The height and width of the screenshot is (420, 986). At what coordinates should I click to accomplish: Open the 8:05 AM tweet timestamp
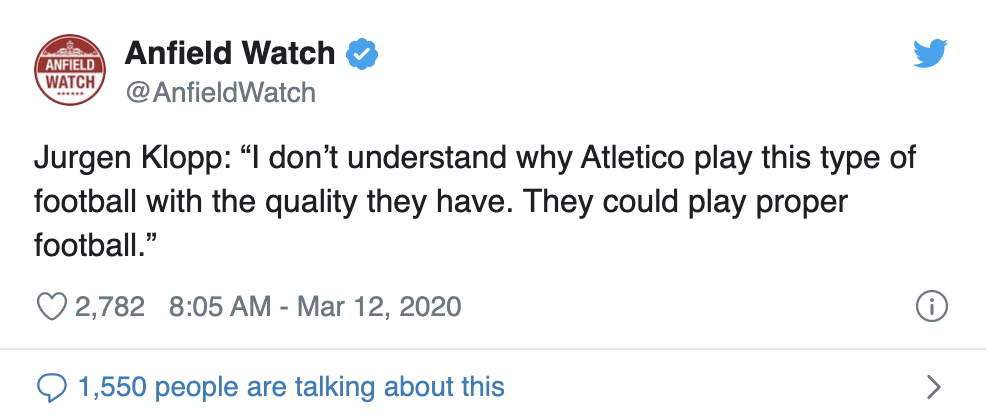tap(221, 306)
